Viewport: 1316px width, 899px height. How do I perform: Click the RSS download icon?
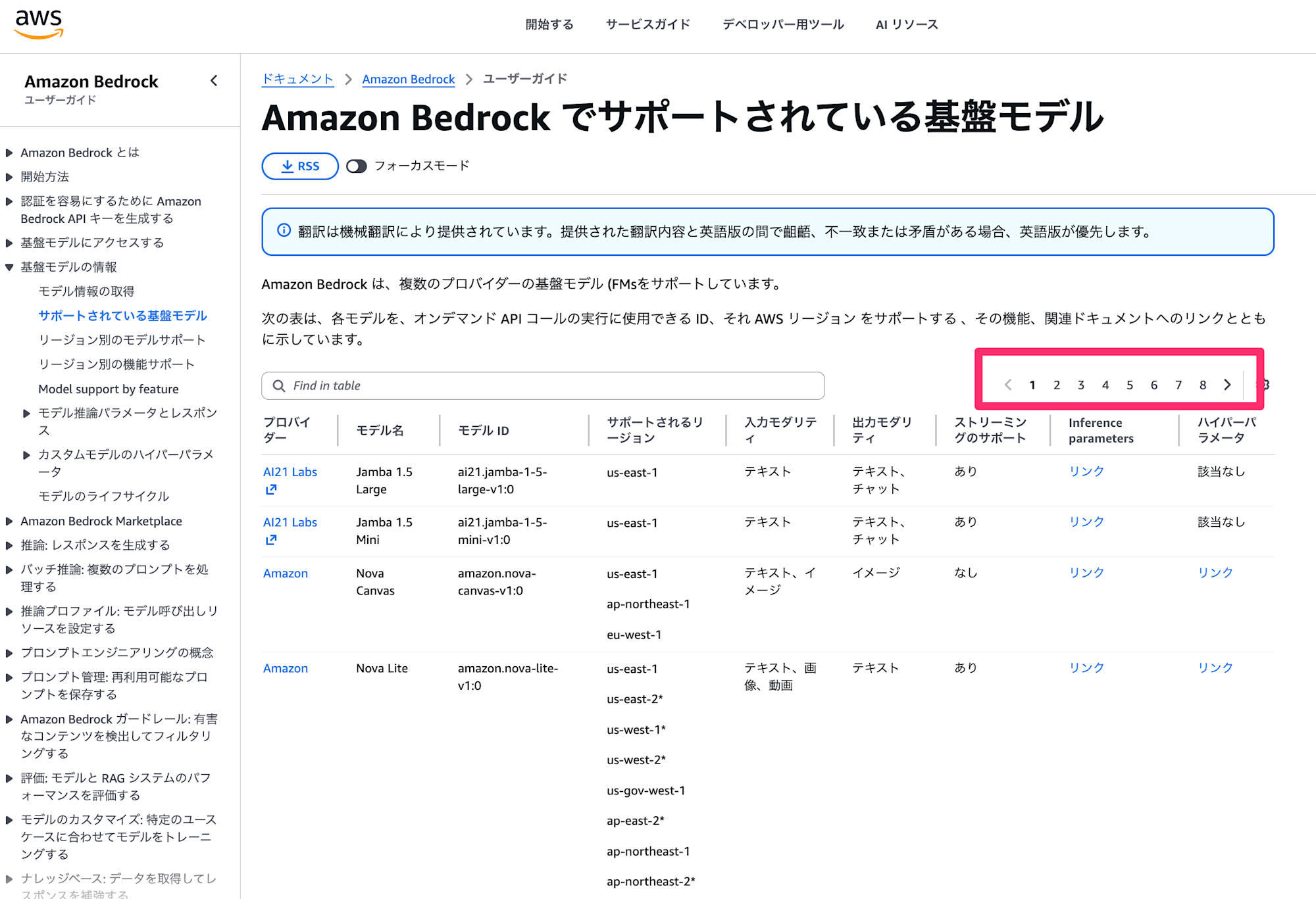(x=288, y=166)
